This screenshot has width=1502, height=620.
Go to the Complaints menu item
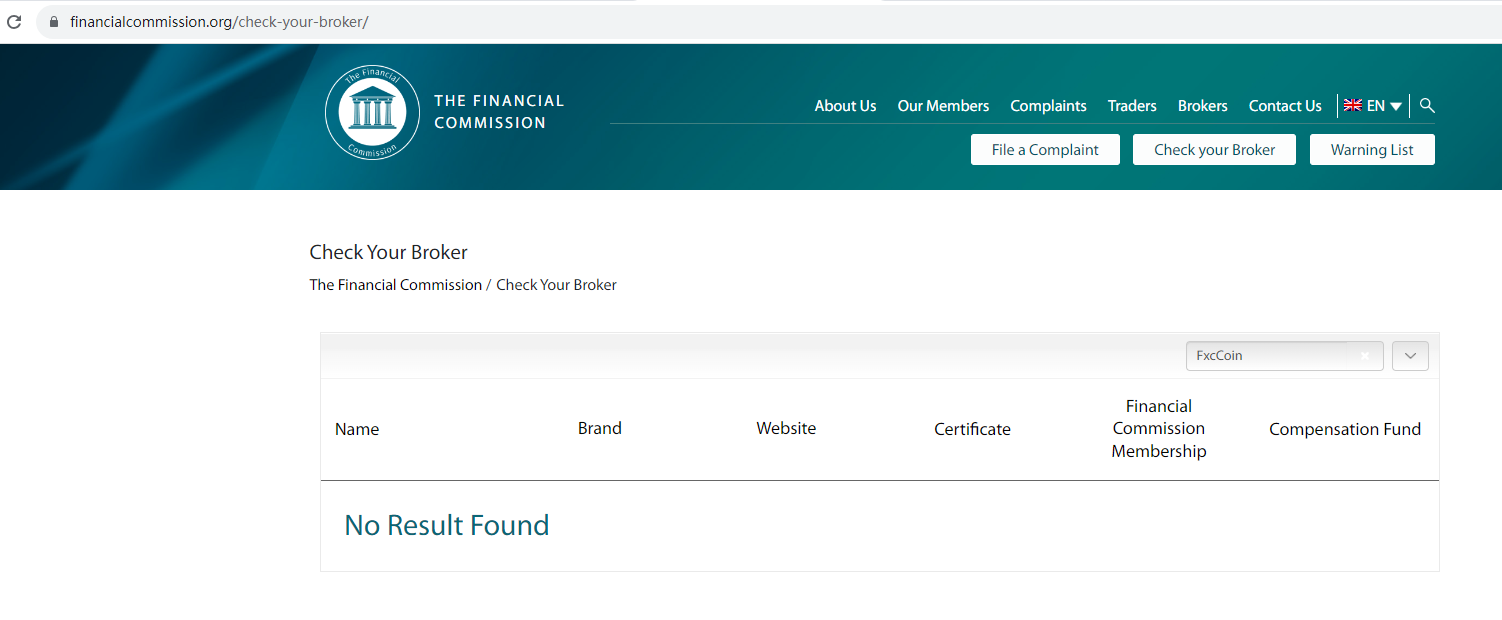coord(1048,106)
